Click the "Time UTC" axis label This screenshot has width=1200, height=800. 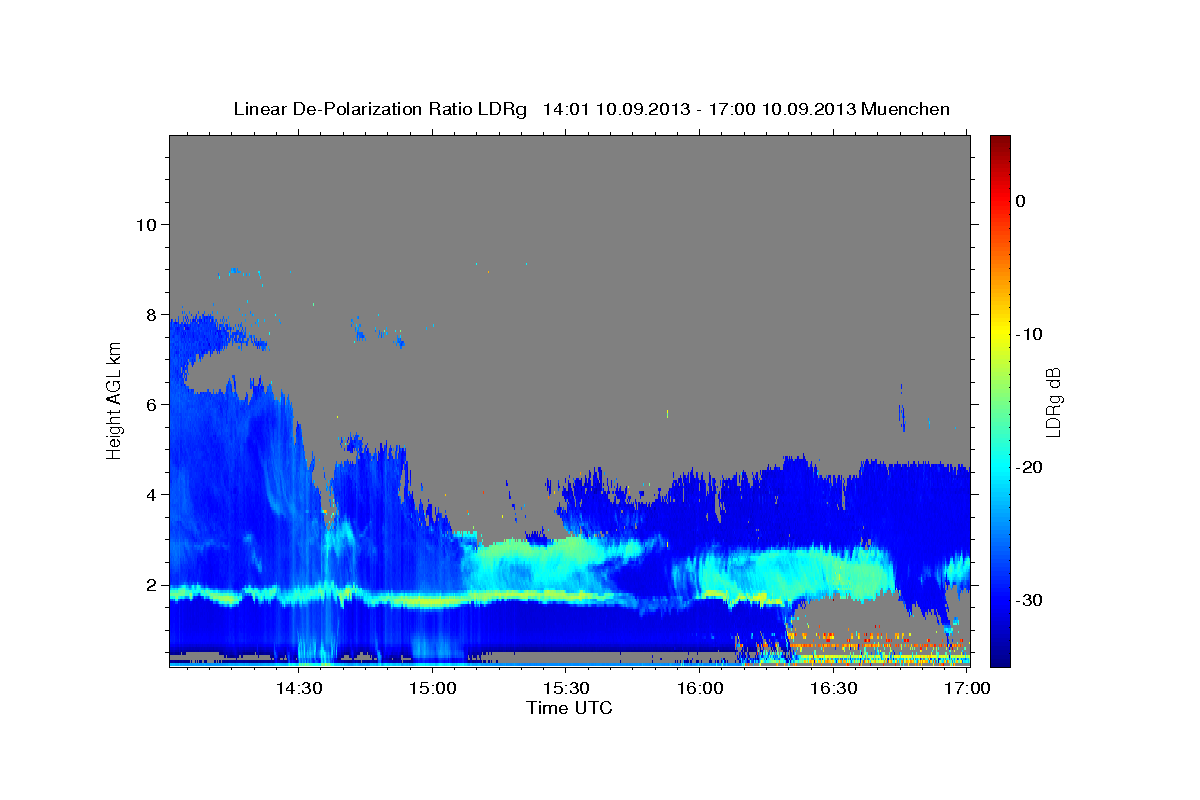coord(569,708)
